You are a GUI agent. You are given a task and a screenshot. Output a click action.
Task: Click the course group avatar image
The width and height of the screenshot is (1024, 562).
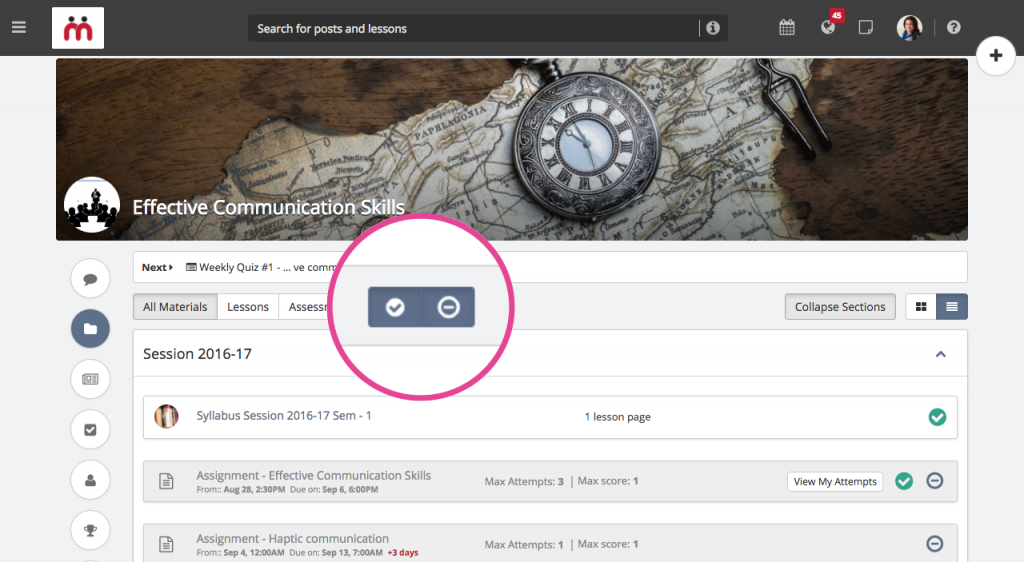tap(92, 205)
